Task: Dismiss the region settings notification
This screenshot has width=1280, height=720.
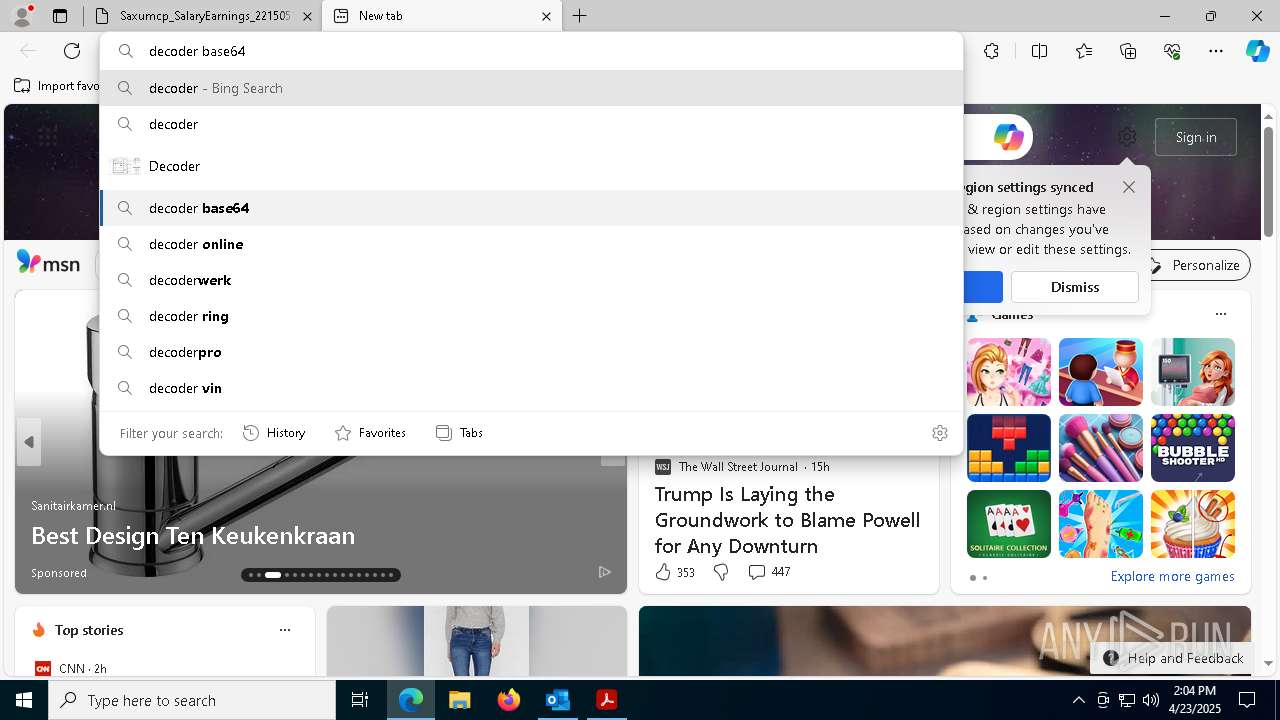Action: [x=1075, y=287]
